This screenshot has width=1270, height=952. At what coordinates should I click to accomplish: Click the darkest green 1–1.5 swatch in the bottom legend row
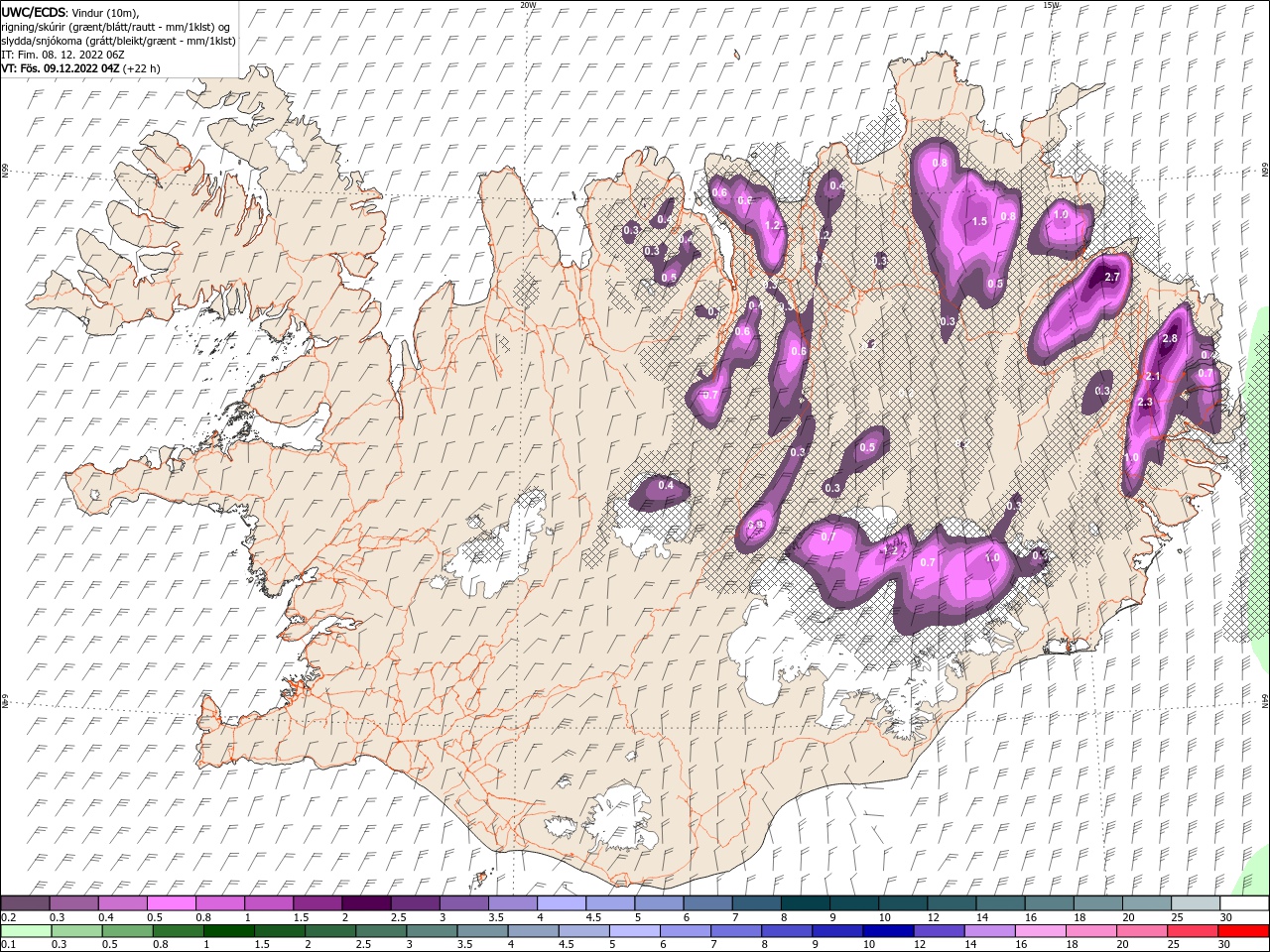[x=228, y=931]
